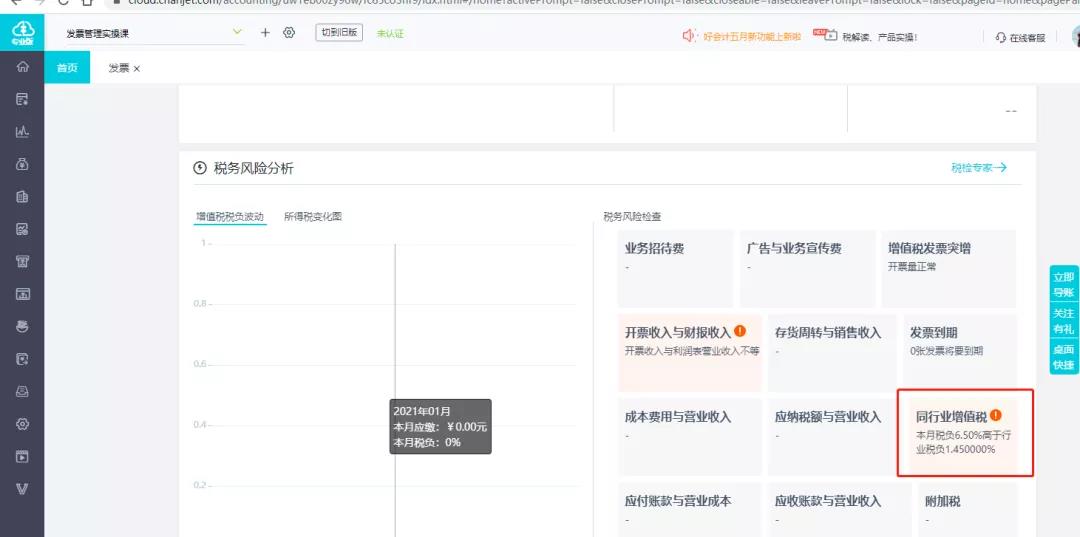Open the gear icon in the top bar
The image size is (1080, 537).
click(289, 33)
